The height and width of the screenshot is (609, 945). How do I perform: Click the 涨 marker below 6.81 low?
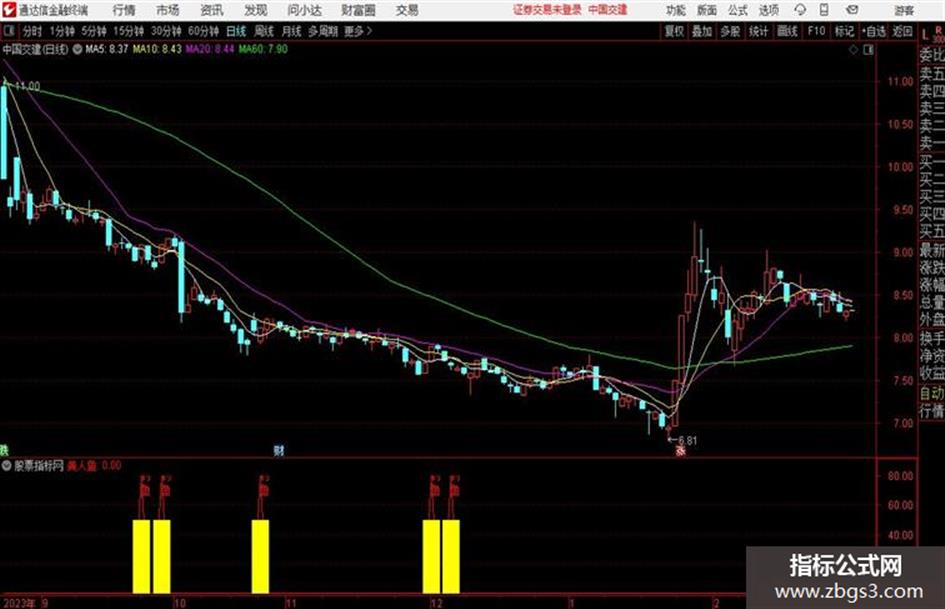point(680,450)
